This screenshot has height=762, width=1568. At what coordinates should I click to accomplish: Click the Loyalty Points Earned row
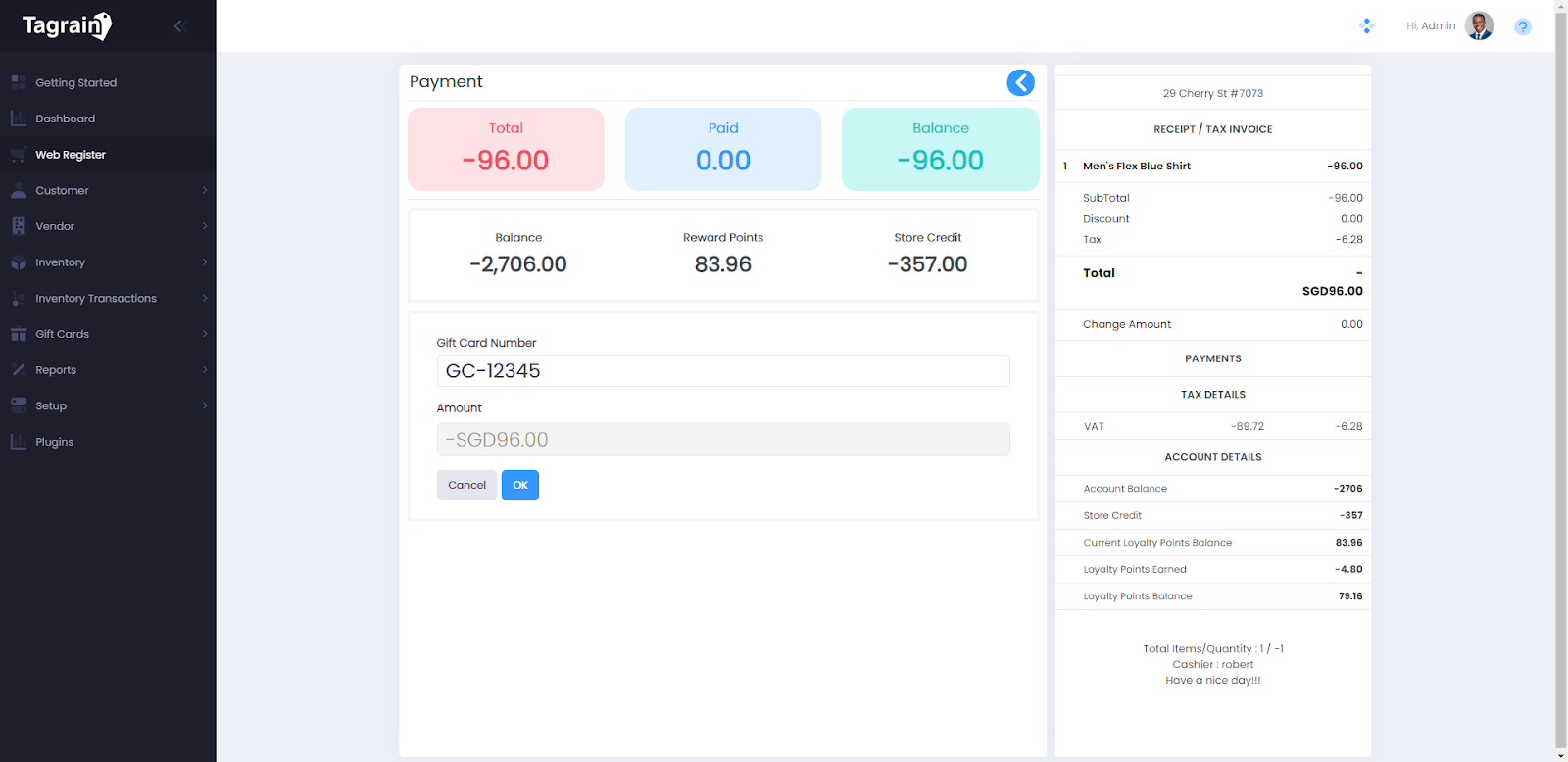(1213, 570)
